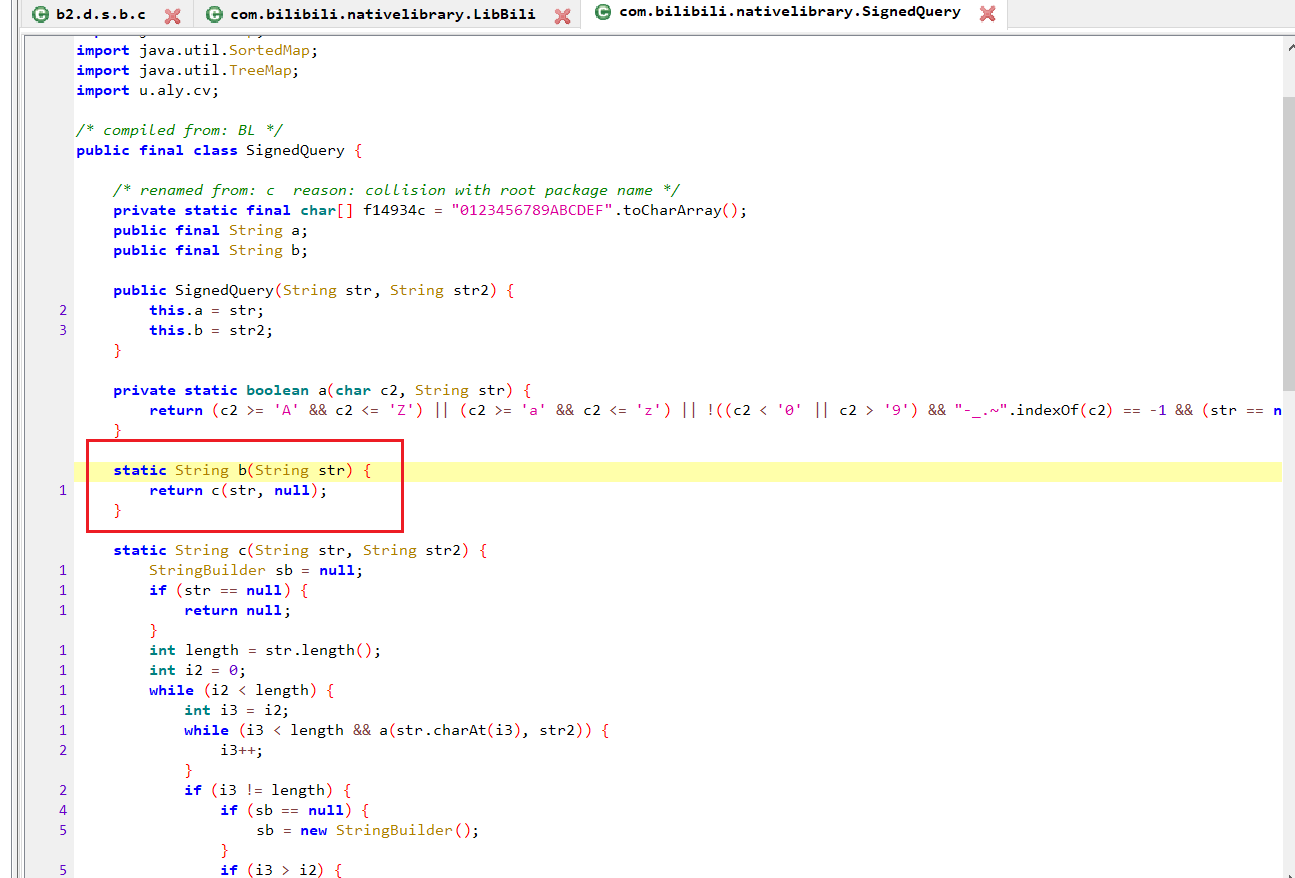
Task: Close the SignedQuery tab
Action: (988, 14)
